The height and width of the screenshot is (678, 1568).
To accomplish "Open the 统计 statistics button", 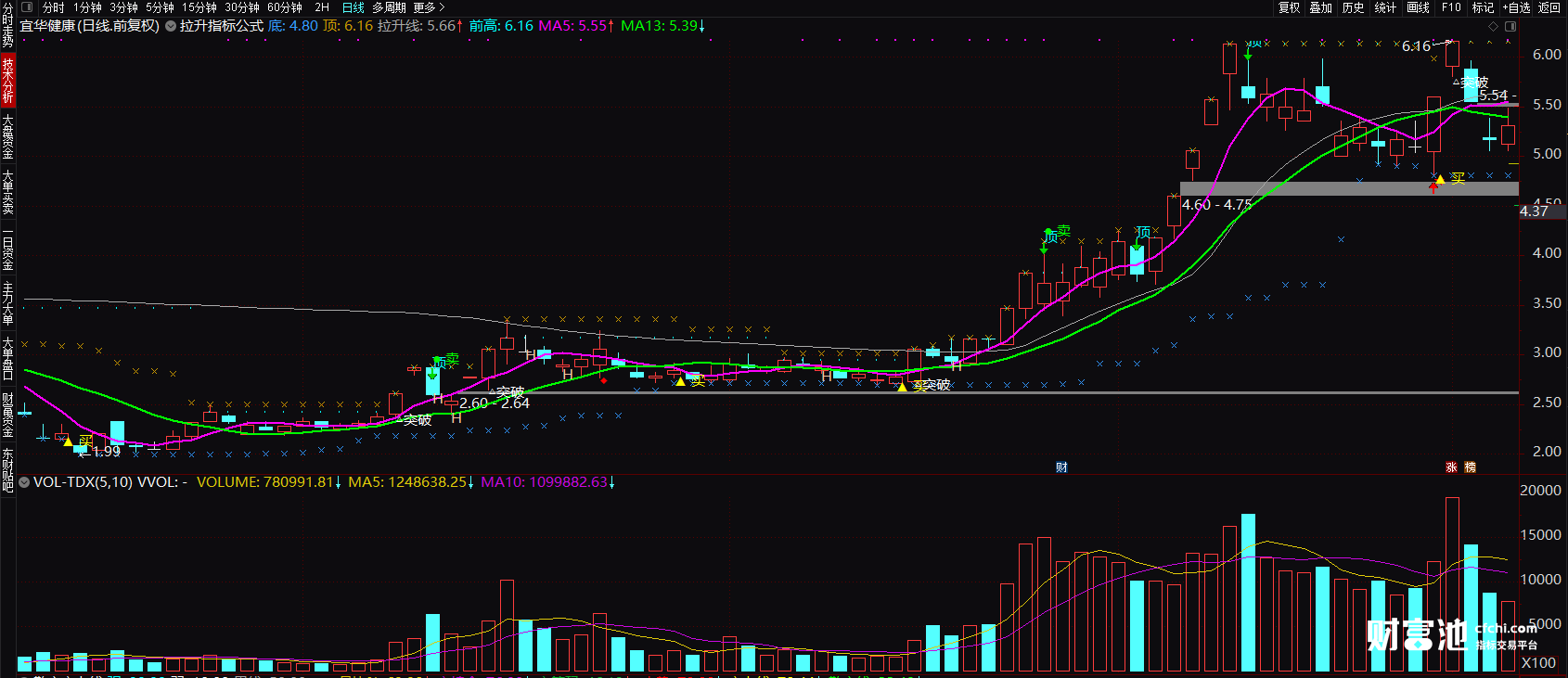I will [1385, 7].
